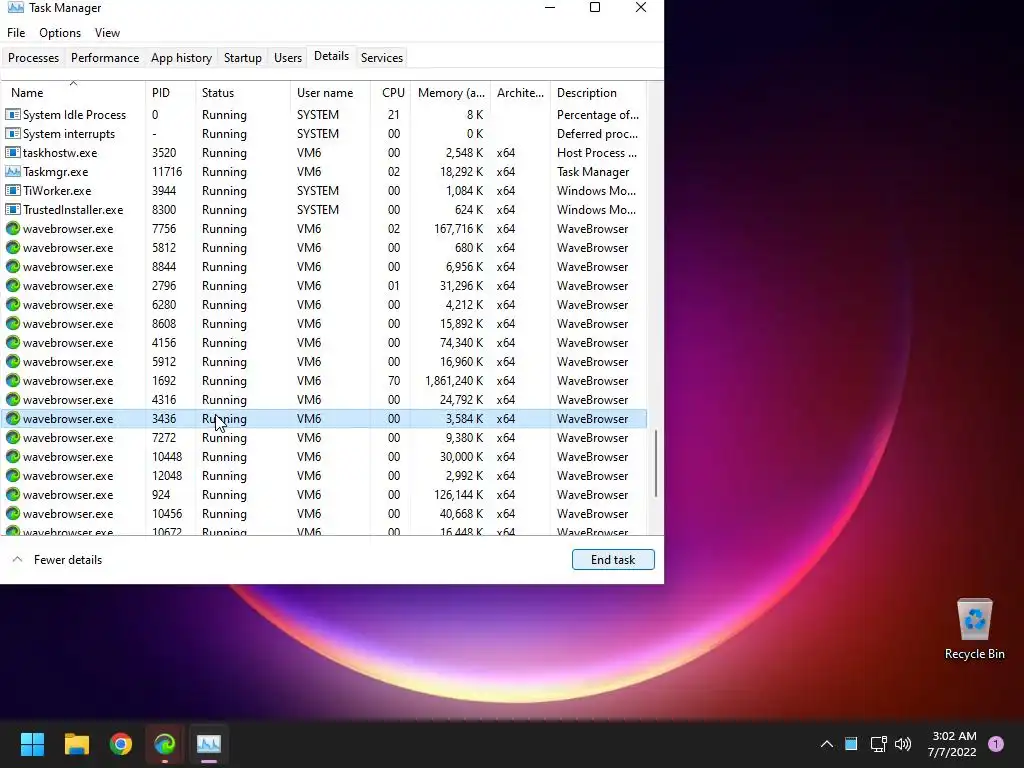
Task: Click the Task Manager description text
Action: click(x=593, y=171)
